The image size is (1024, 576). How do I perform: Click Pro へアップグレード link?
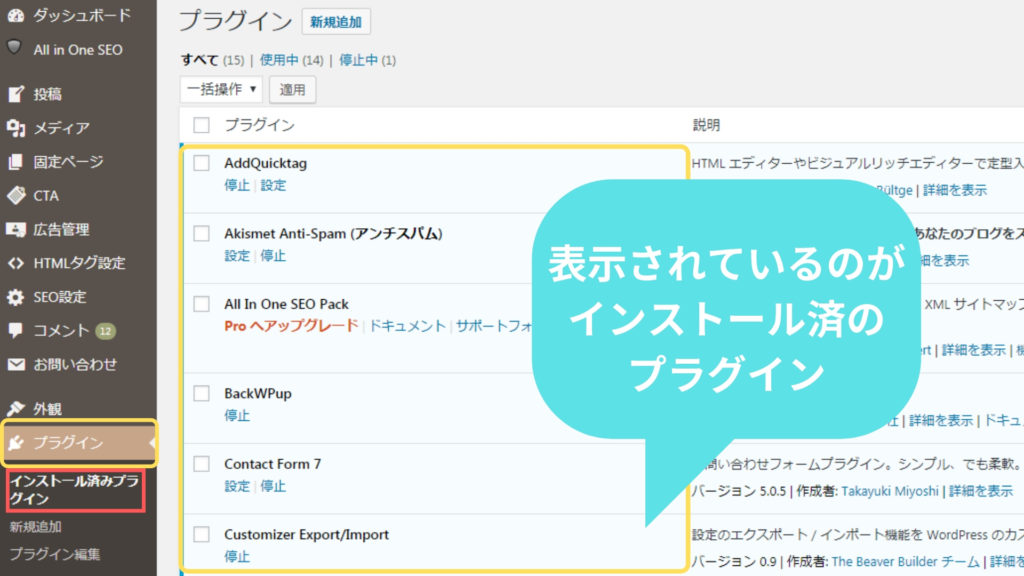[291, 326]
